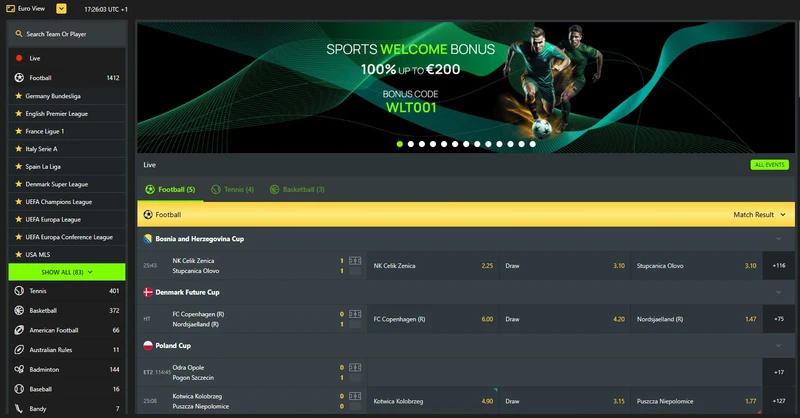800x418 pixels.
Task: Click the Football soccer ball icon in sidebar
Action: 19,77
